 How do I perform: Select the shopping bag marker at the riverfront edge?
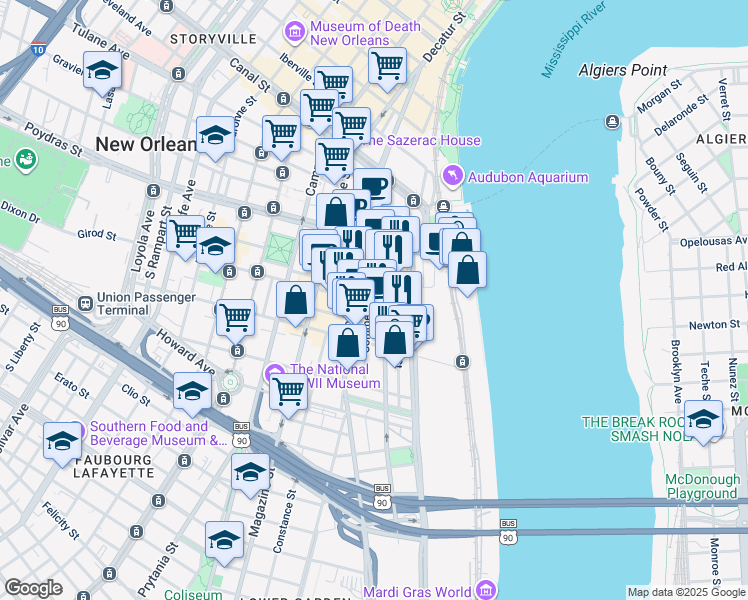tap(467, 271)
